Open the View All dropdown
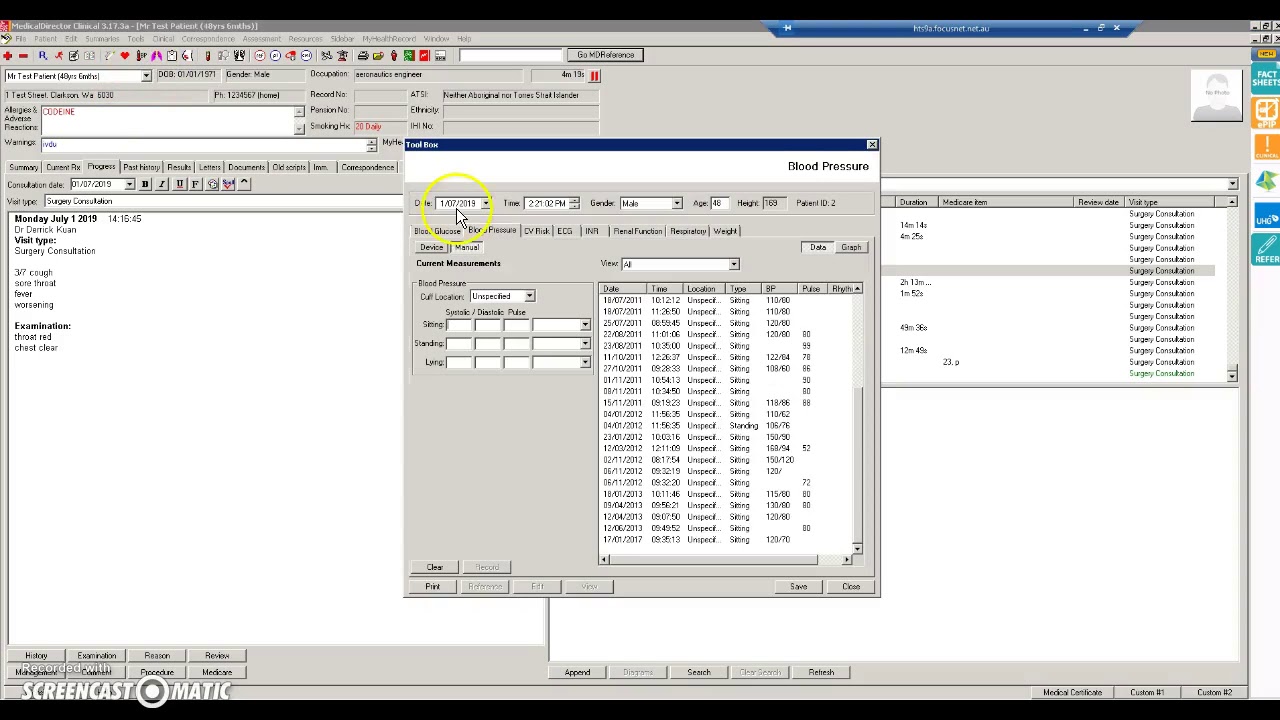1280x720 pixels. 733,264
